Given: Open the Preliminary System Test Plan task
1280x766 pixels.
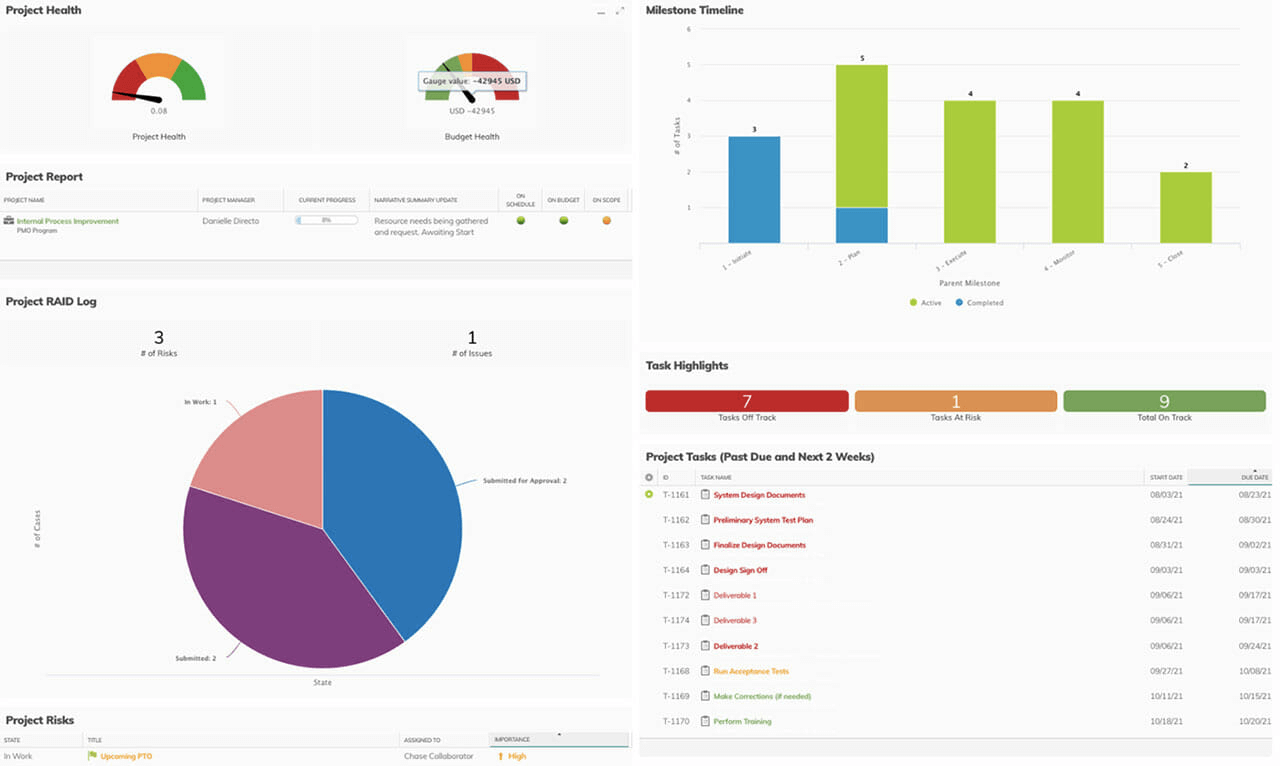Looking at the screenshot, I should point(763,519).
